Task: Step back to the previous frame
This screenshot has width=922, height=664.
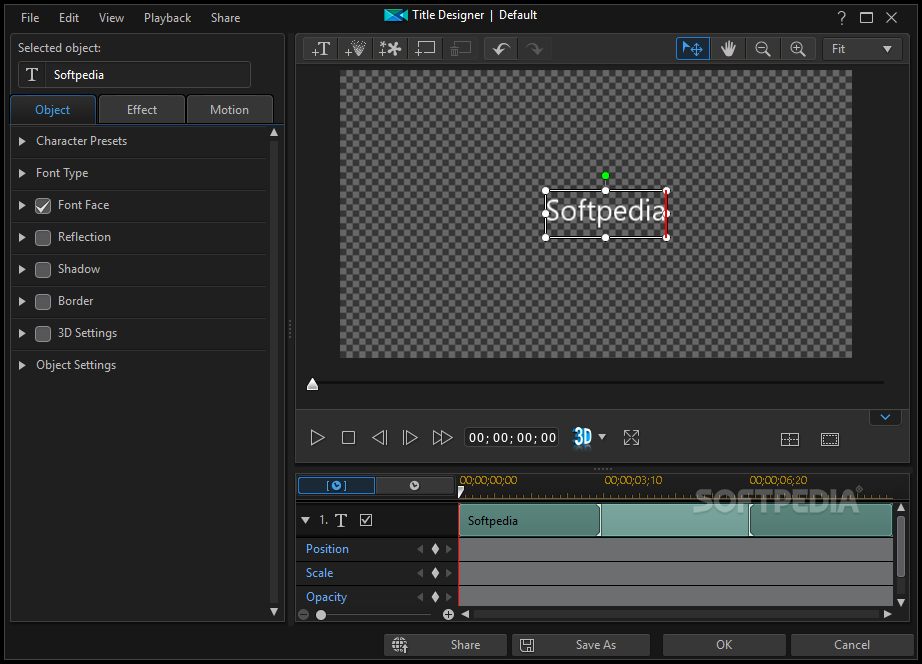Action: (380, 438)
